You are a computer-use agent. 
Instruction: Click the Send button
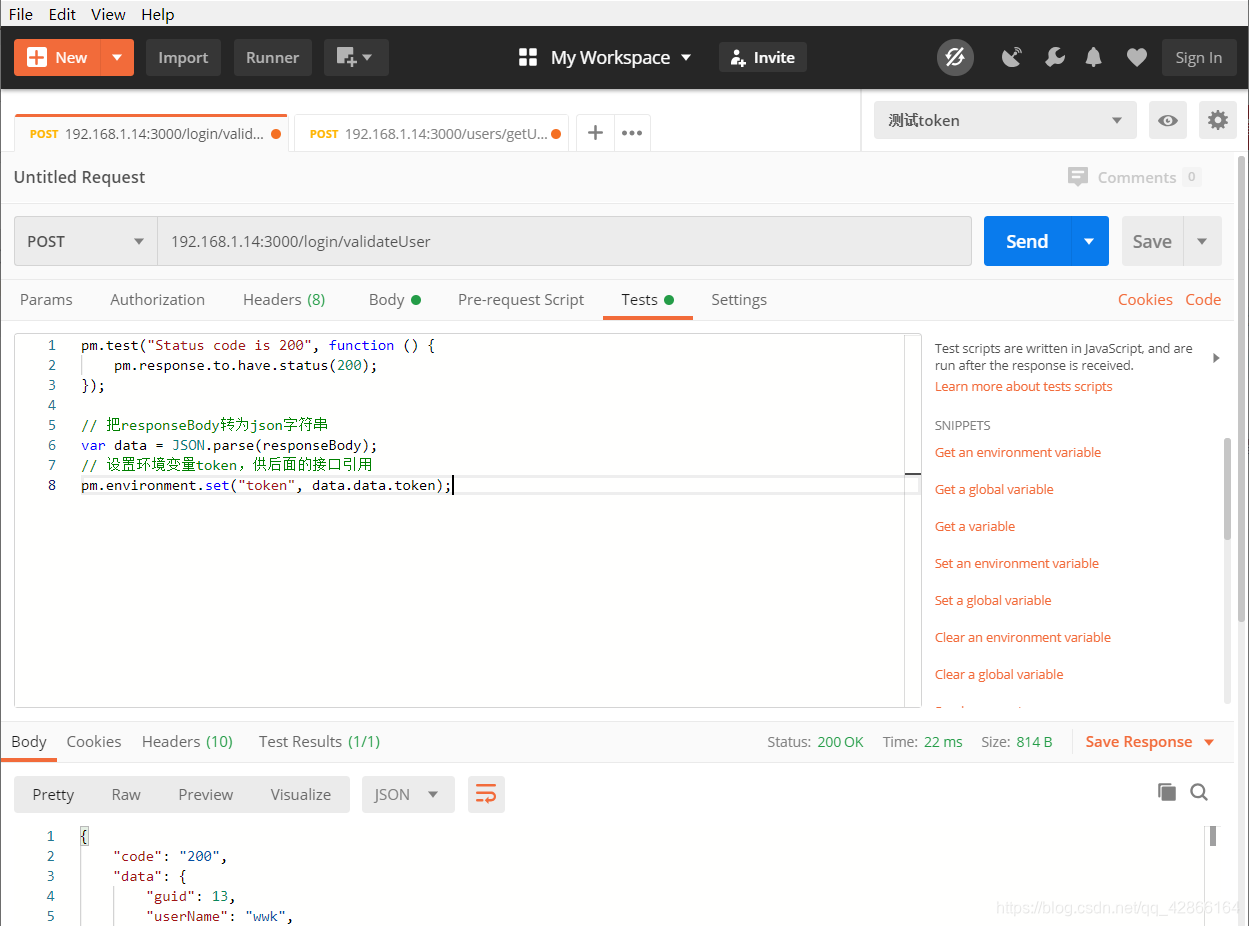1027,241
